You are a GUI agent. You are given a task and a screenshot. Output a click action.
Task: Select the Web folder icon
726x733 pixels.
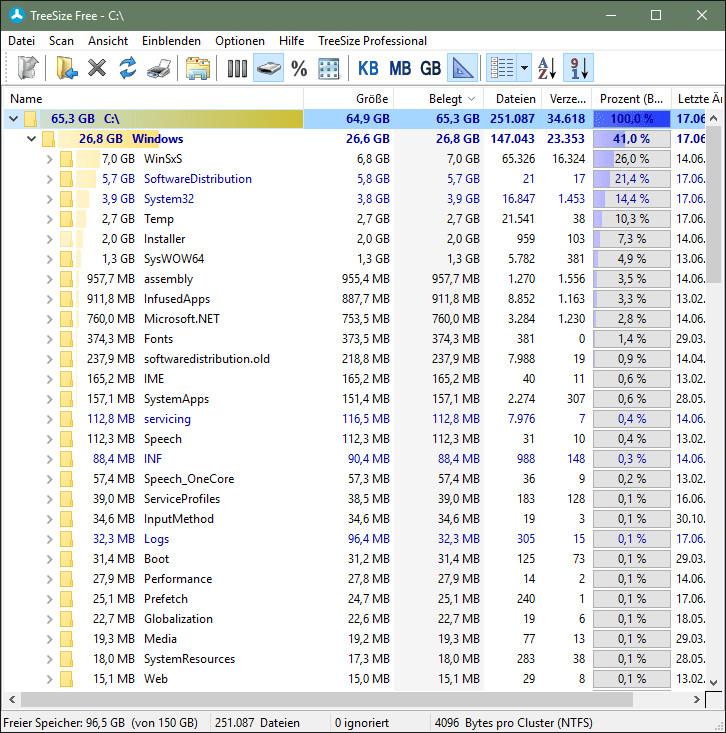tap(66, 679)
